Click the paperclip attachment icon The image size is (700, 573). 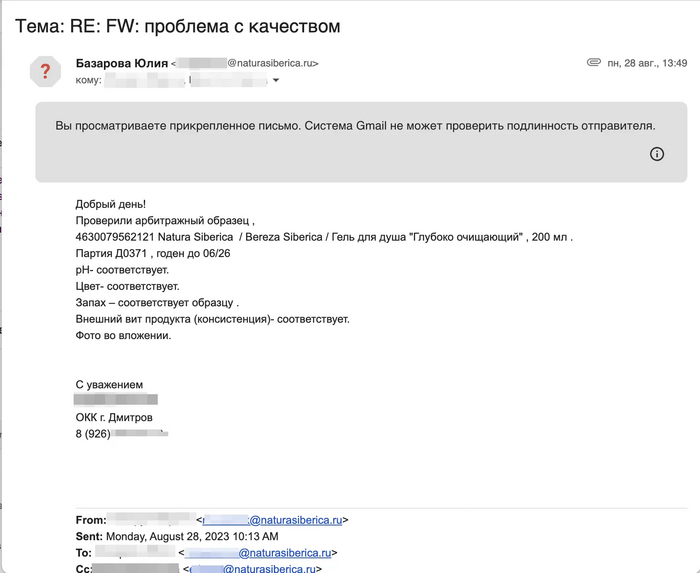point(593,63)
